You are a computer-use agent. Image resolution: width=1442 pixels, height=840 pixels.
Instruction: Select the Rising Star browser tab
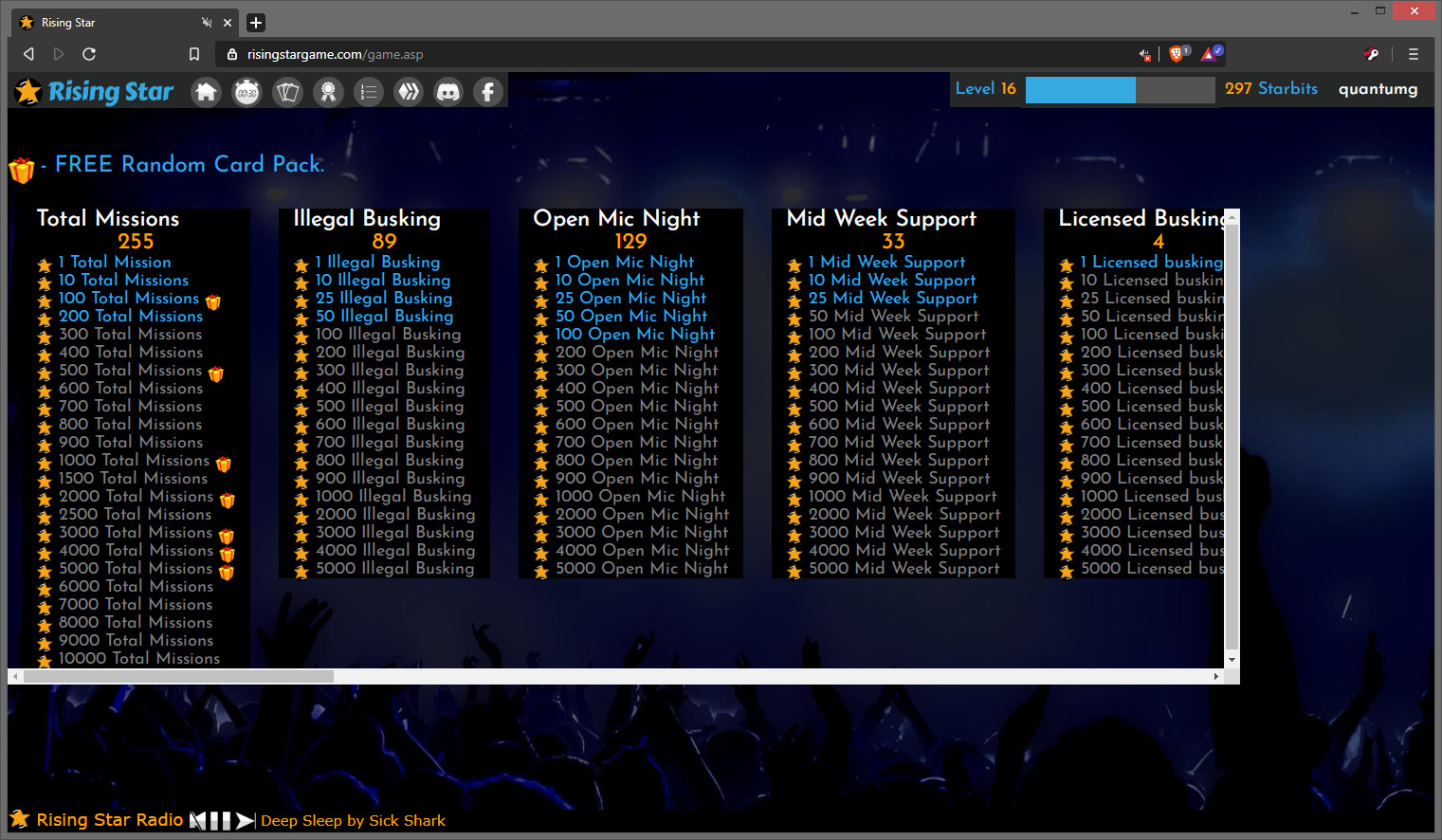(127, 22)
